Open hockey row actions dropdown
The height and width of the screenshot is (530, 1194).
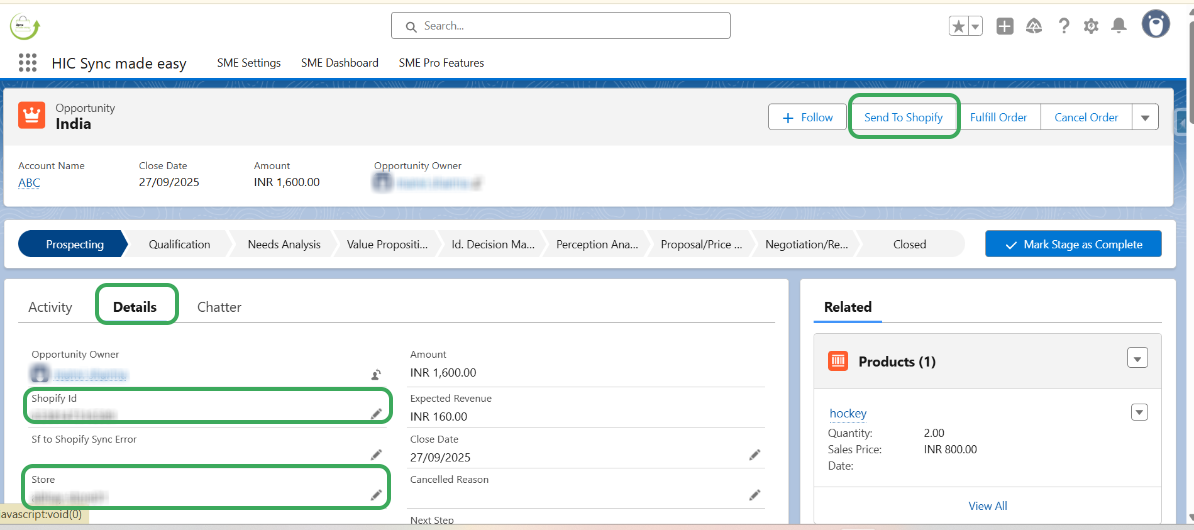pos(1139,412)
